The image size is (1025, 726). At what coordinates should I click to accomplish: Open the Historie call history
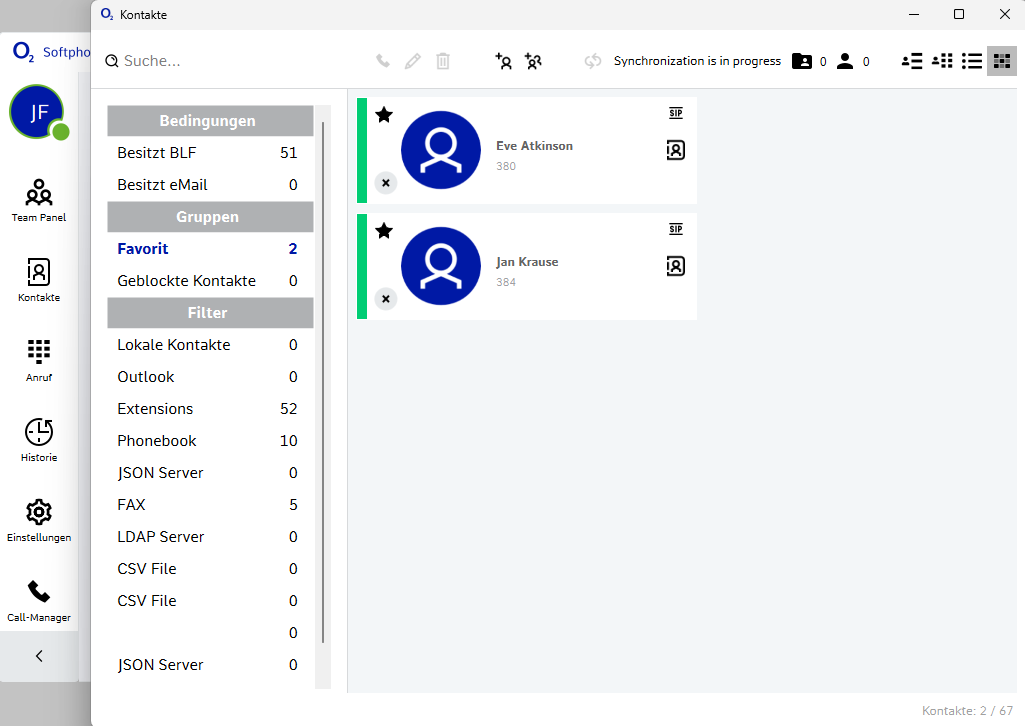coord(39,439)
